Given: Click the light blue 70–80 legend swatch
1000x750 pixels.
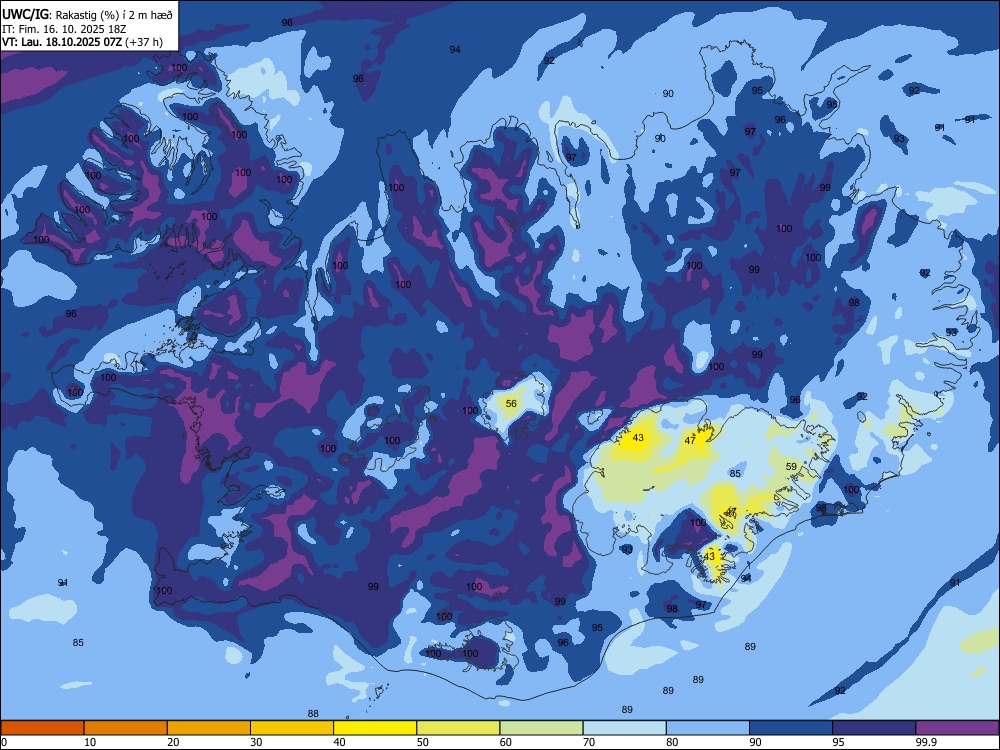Looking at the screenshot, I should 625,728.
